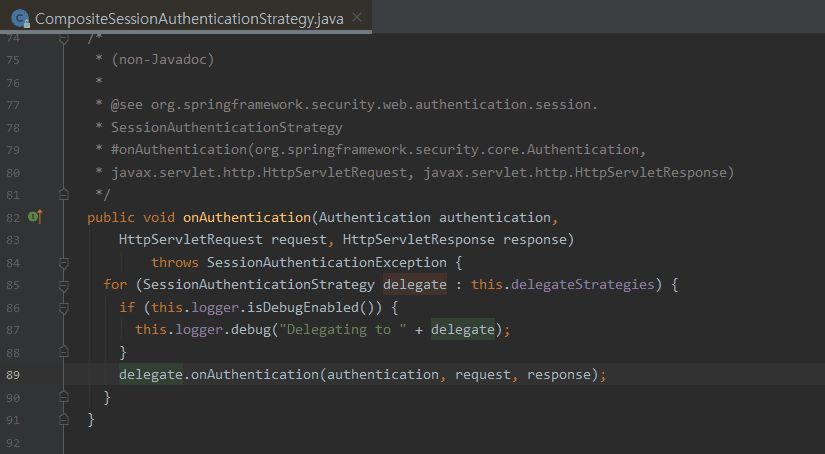
Task: Select the CompositeSessionAuthenticationStrategy.java tab
Action: coord(188,19)
